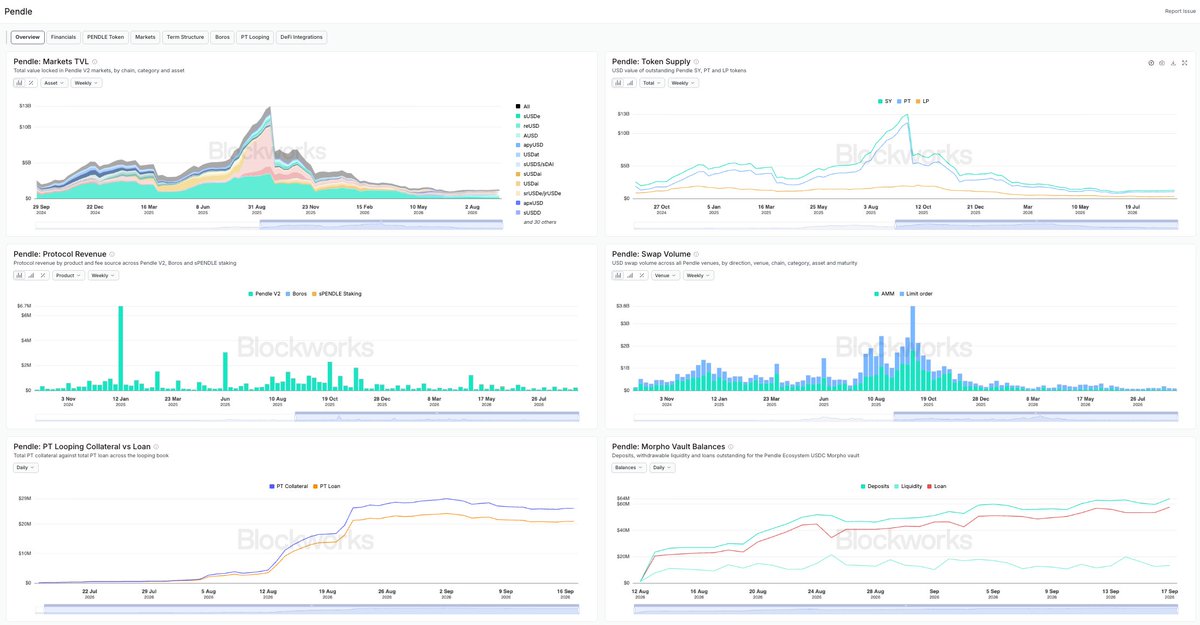Click 'and 30 others' in TVL legend
This screenshot has height=625, width=1200.
point(540,221)
